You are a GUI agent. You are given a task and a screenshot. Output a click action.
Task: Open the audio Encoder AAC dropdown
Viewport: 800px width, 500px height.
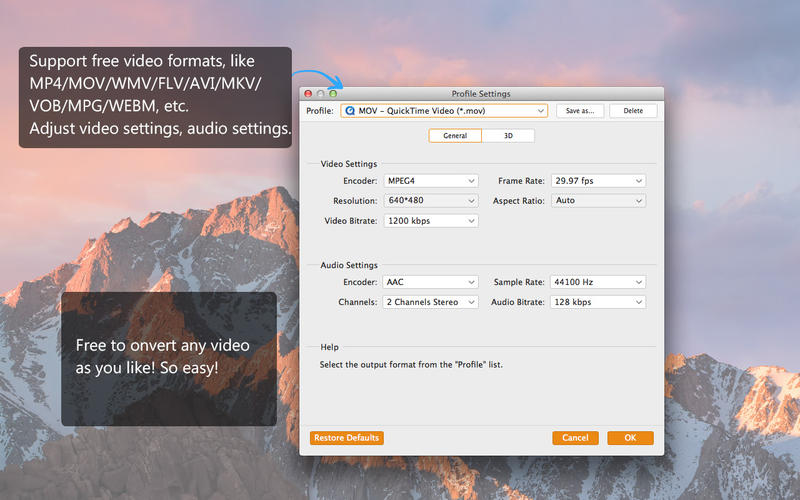click(431, 282)
